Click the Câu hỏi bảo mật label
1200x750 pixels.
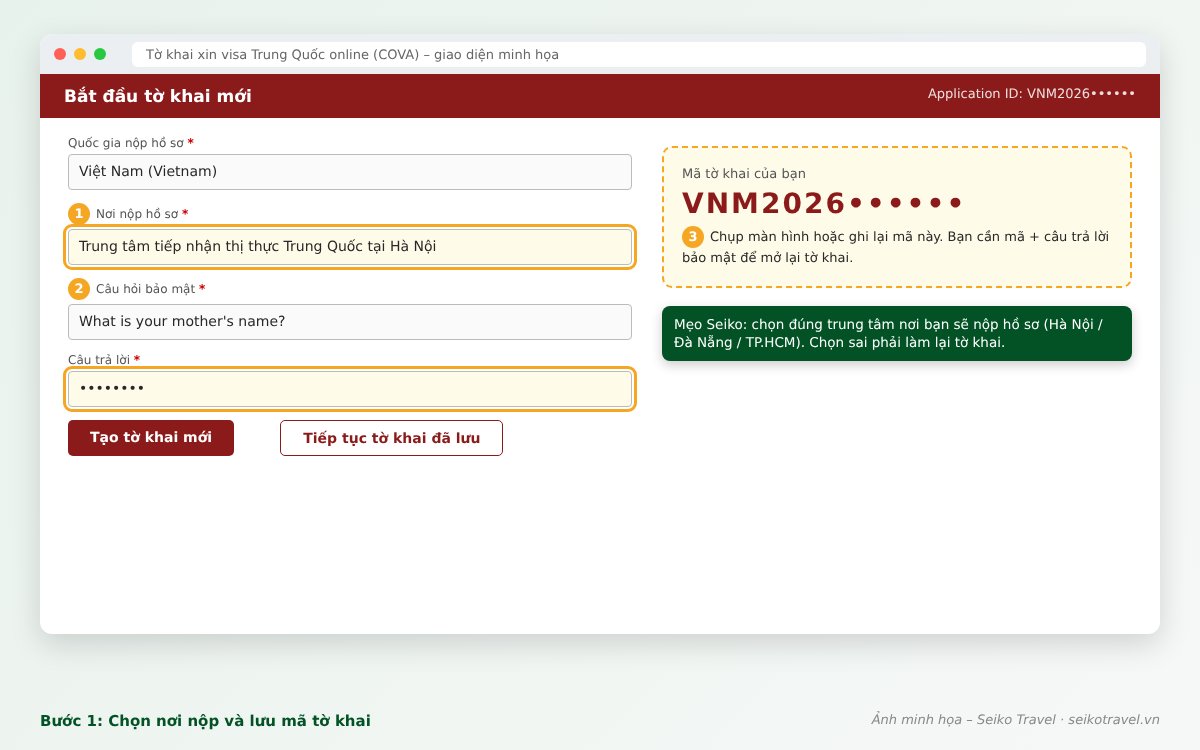pos(150,289)
